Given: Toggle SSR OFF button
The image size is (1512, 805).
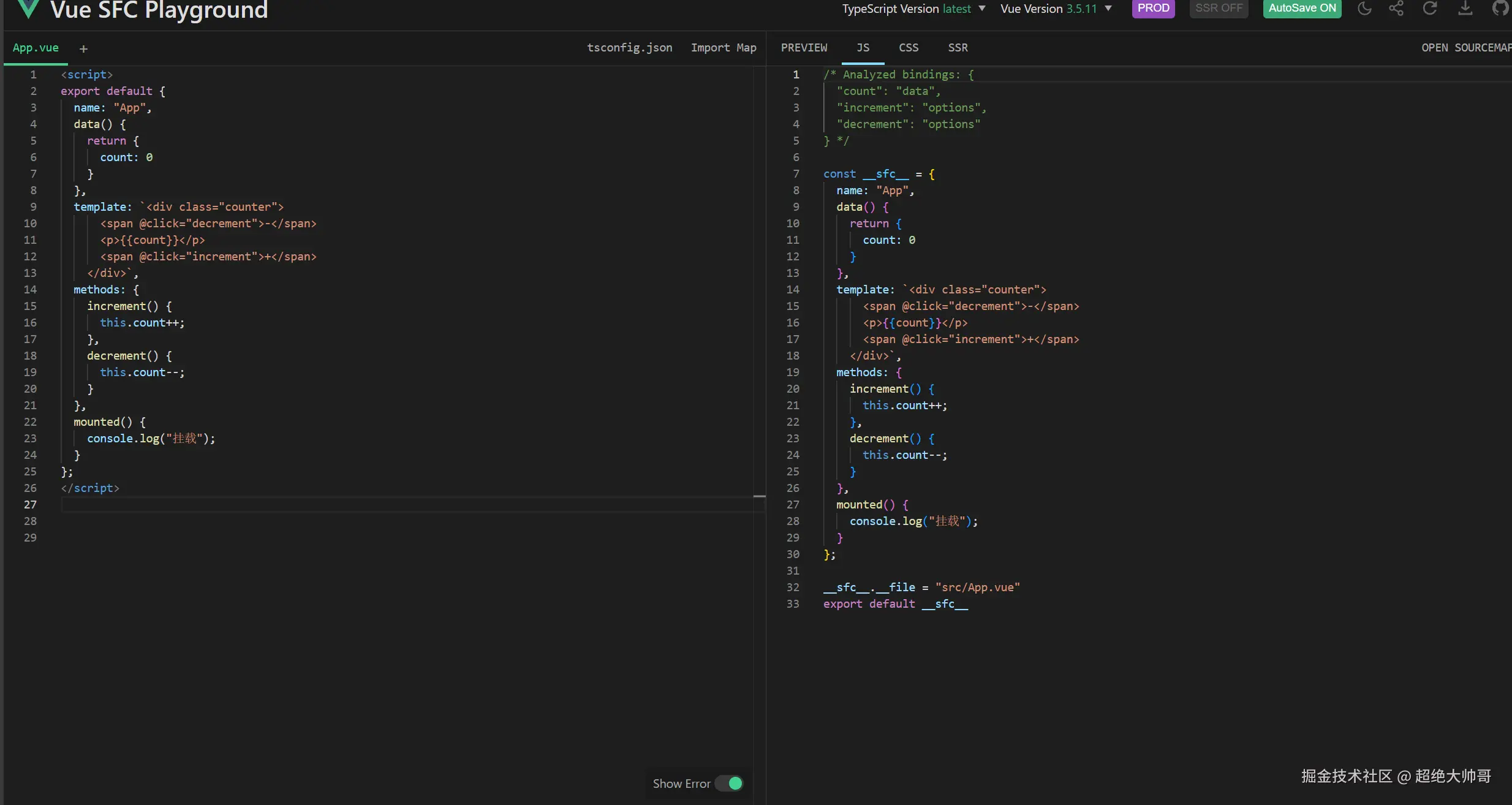Looking at the screenshot, I should (x=1219, y=9).
